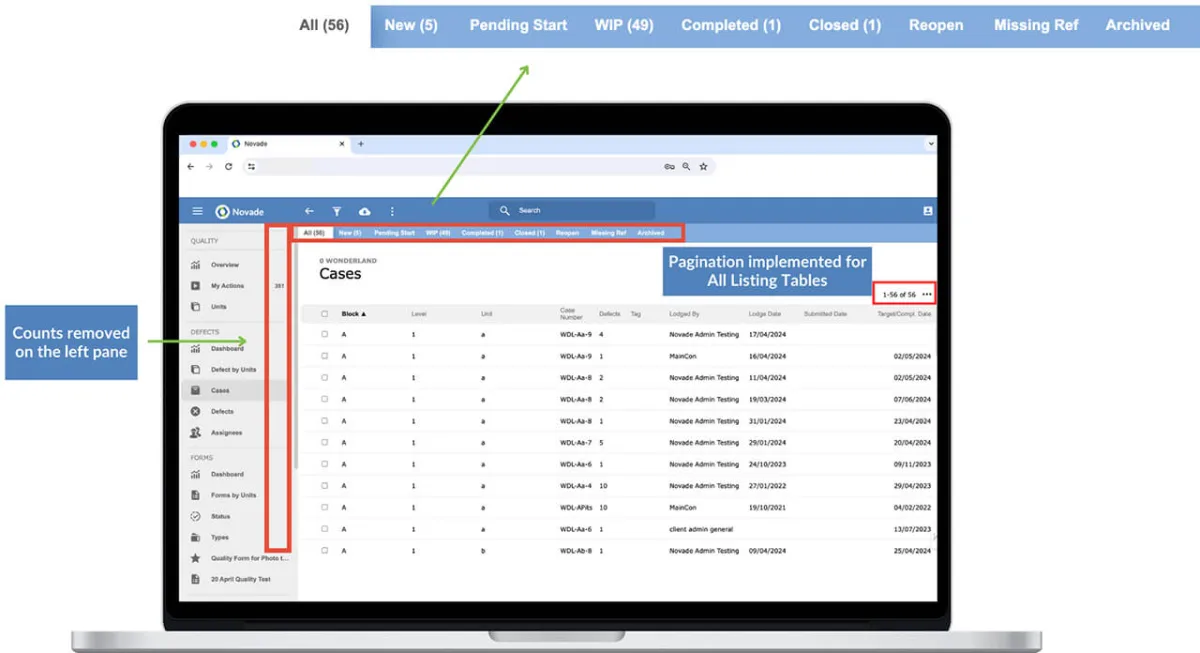Open the hamburger menu beside Novade logo
1200x653 pixels.
point(198,212)
